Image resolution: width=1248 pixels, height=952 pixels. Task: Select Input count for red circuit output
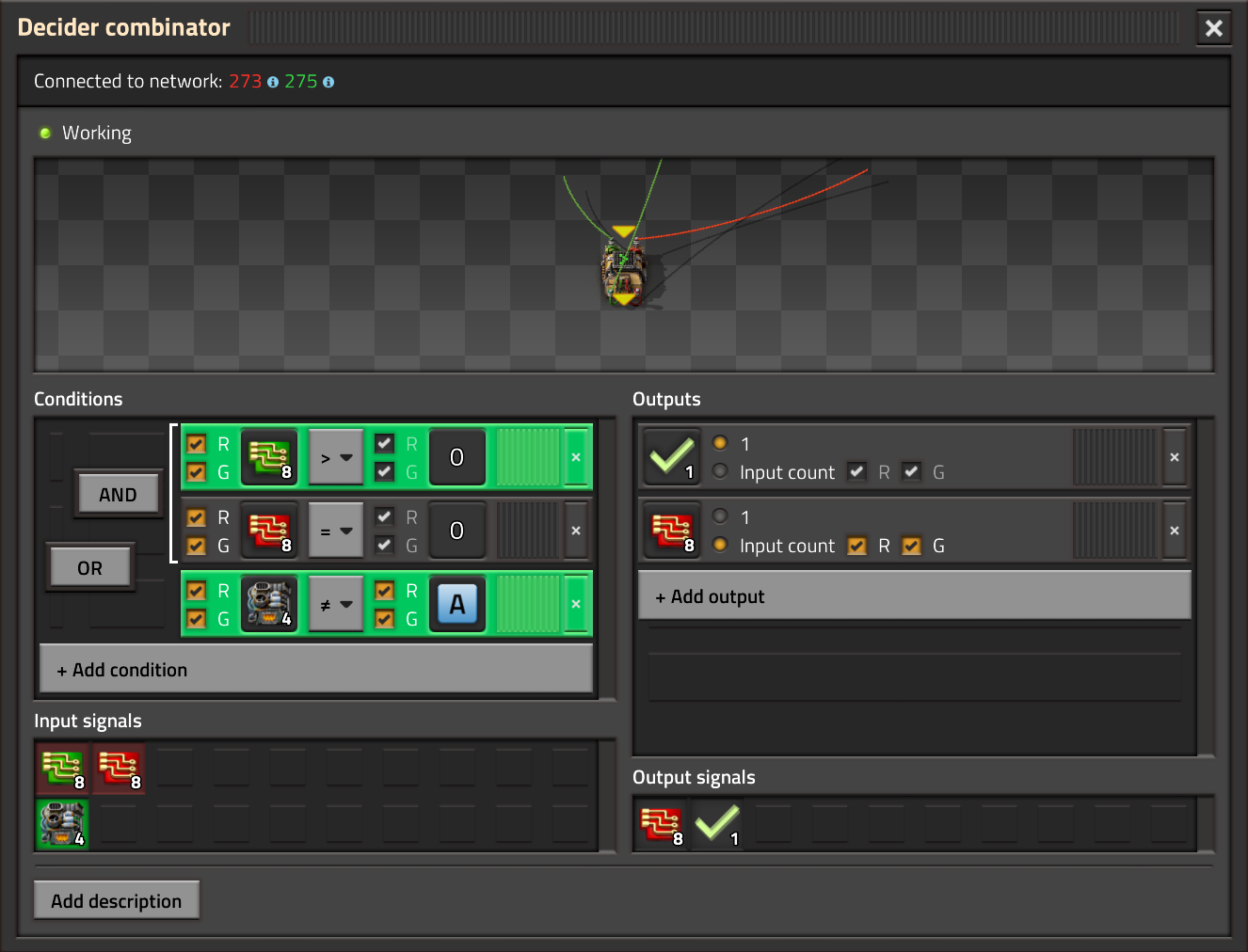[x=721, y=545]
